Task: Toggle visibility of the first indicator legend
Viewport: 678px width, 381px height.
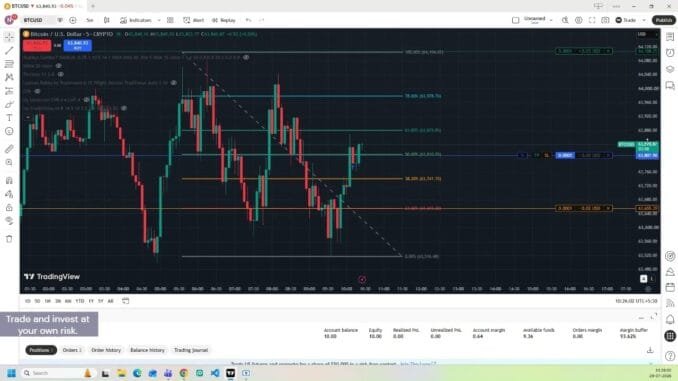Action: (246, 58)
